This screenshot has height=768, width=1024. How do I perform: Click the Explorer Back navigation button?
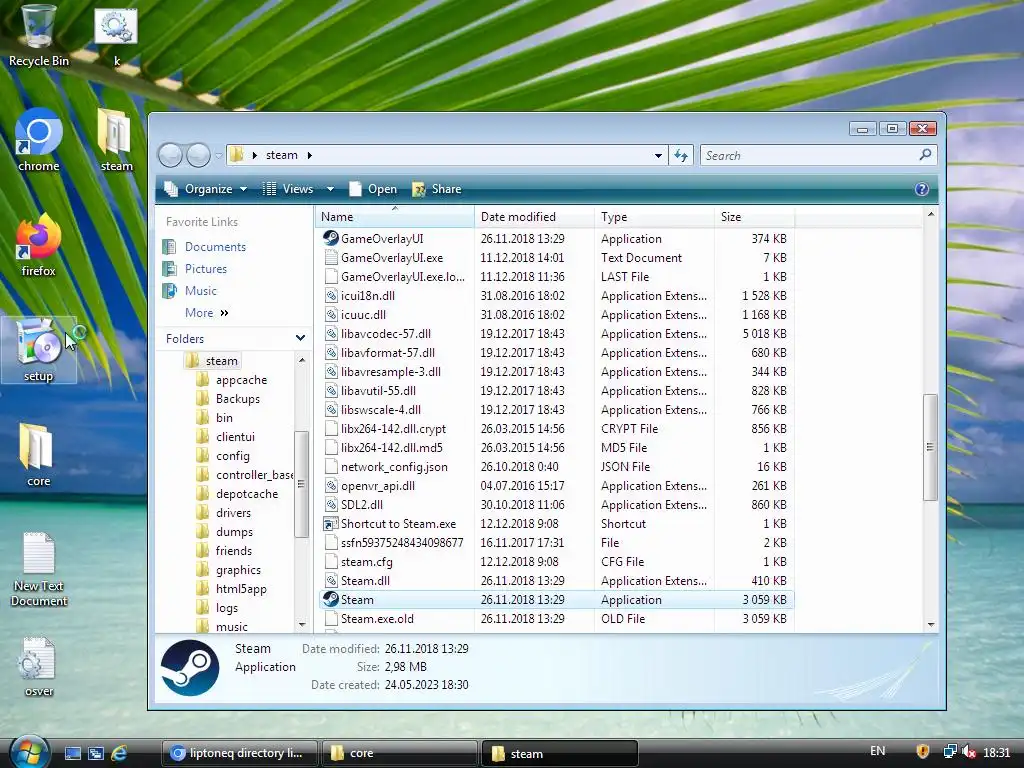[x=170, y=155]
